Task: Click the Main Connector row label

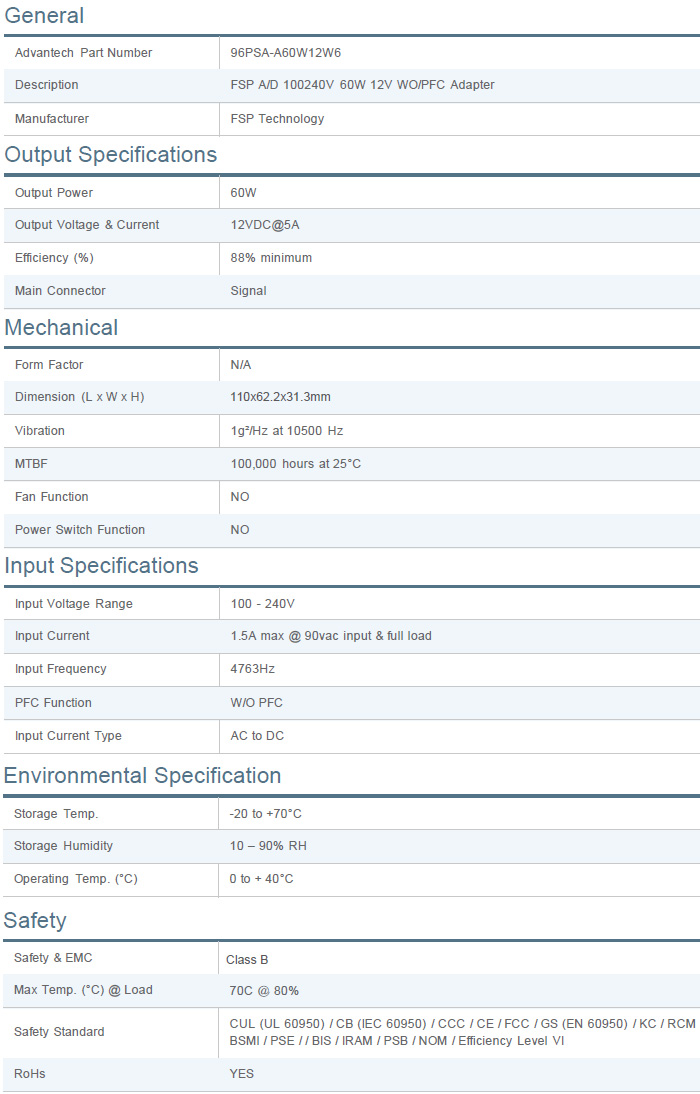Action: [60, 291]
